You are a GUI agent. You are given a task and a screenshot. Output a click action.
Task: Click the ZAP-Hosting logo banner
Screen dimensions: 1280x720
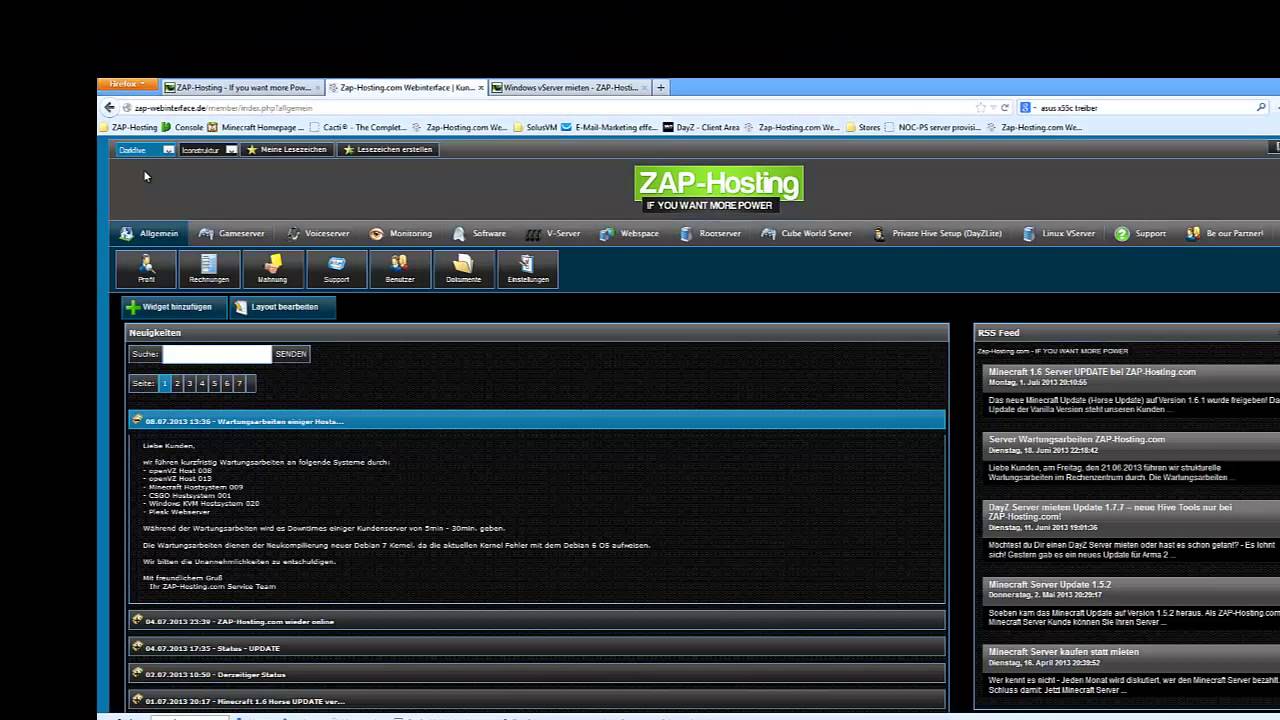(x=718, y=188)
